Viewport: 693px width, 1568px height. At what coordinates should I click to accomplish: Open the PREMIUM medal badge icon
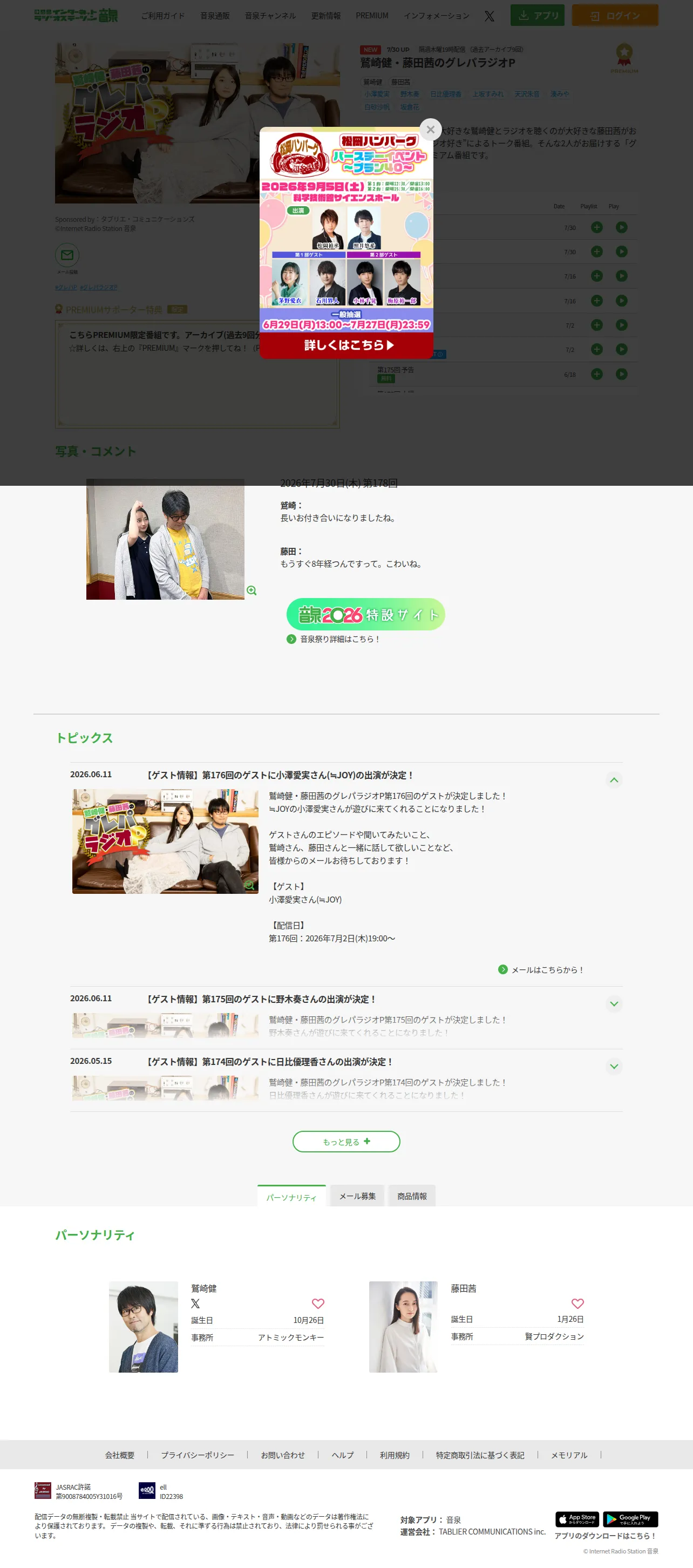tap(623, 58)
